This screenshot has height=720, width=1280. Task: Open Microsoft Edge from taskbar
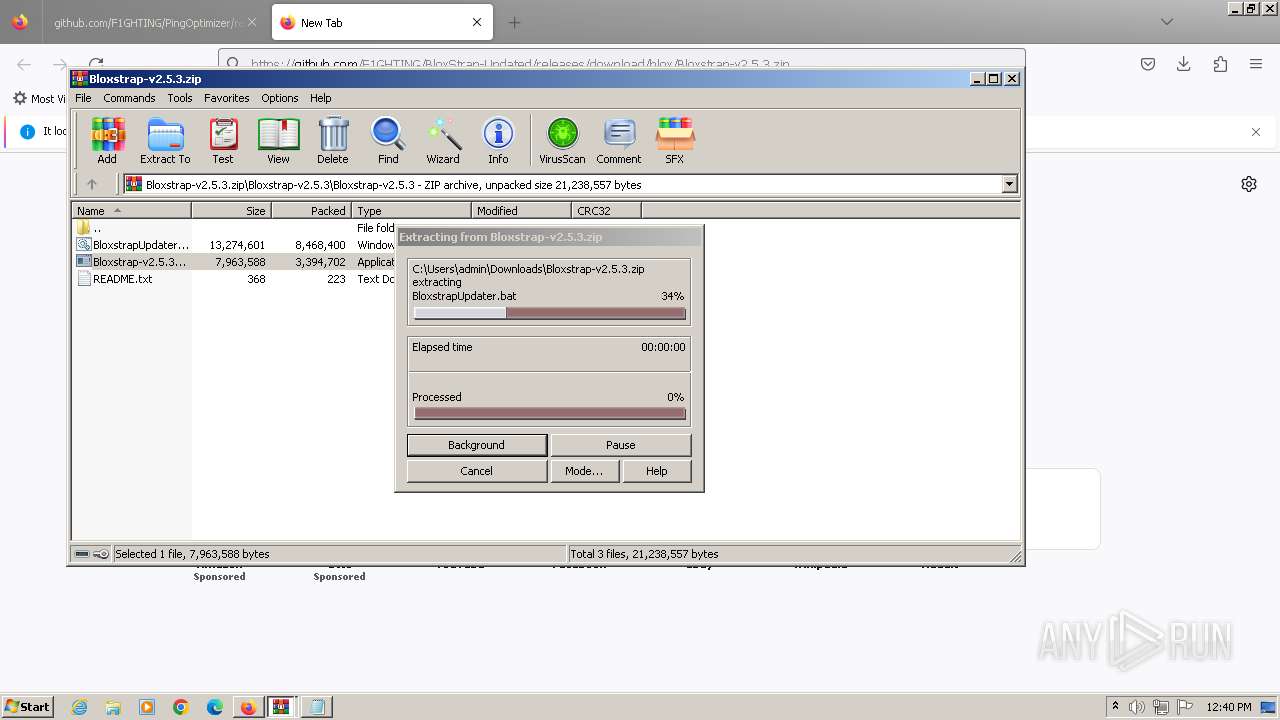[x=215, y=707]
